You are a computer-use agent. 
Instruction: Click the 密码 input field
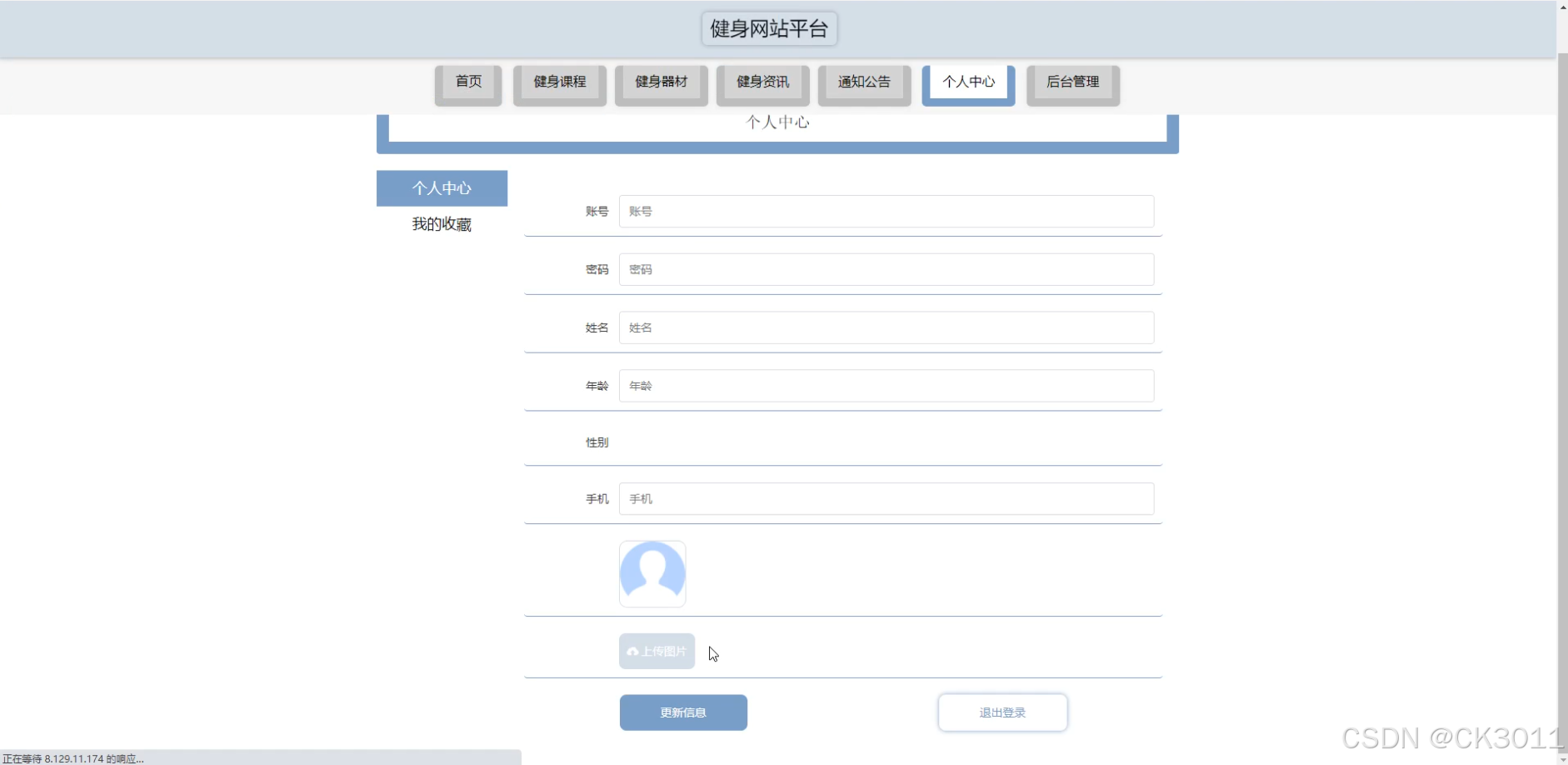click(886, 269)
